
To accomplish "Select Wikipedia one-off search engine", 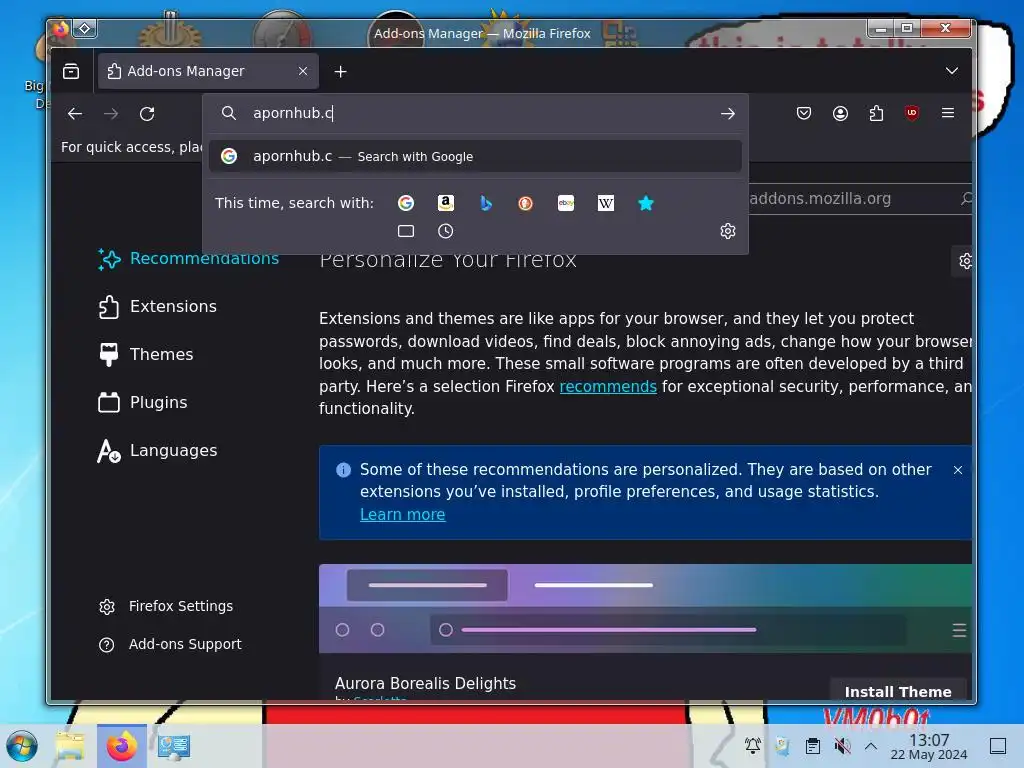I will 605,203.
